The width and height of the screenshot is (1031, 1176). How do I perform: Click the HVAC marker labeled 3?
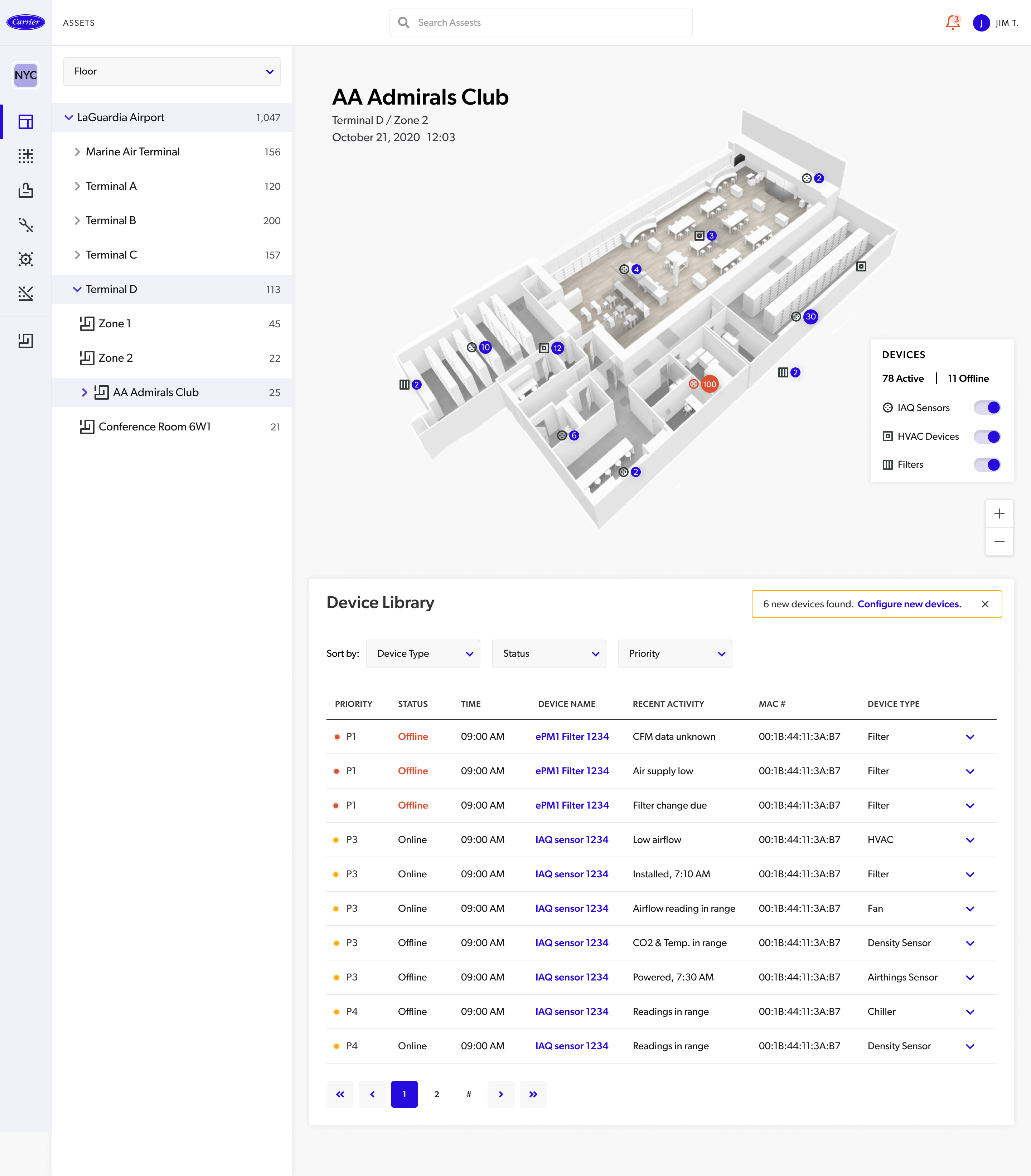pos(705,235)
